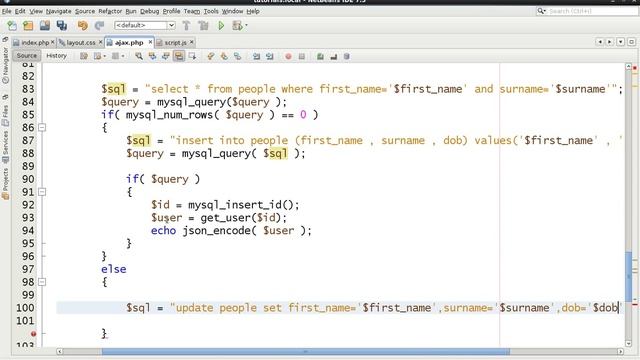Maximize the editor window button
Viewport: 640px width, 360px height.
[x=631, y=42]
